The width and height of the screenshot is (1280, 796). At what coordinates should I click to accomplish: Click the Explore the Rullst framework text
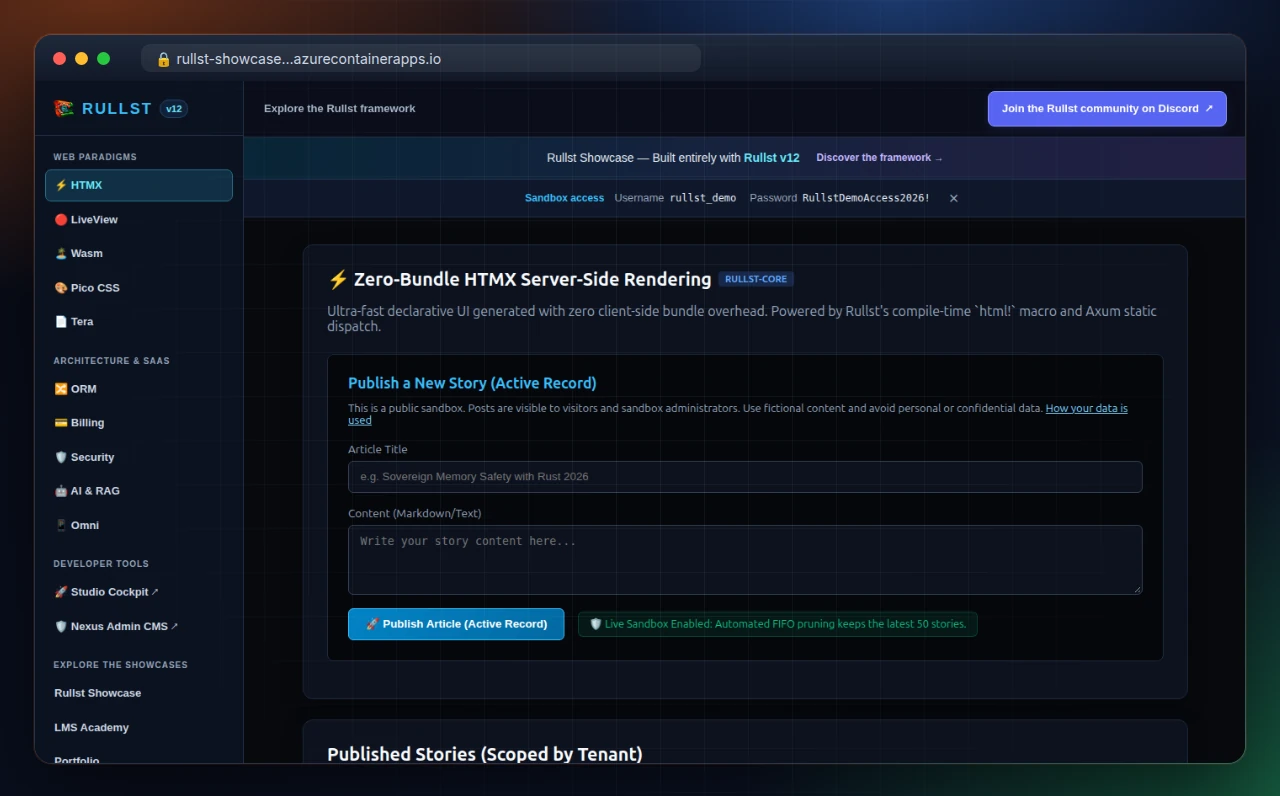coord(340,109)
